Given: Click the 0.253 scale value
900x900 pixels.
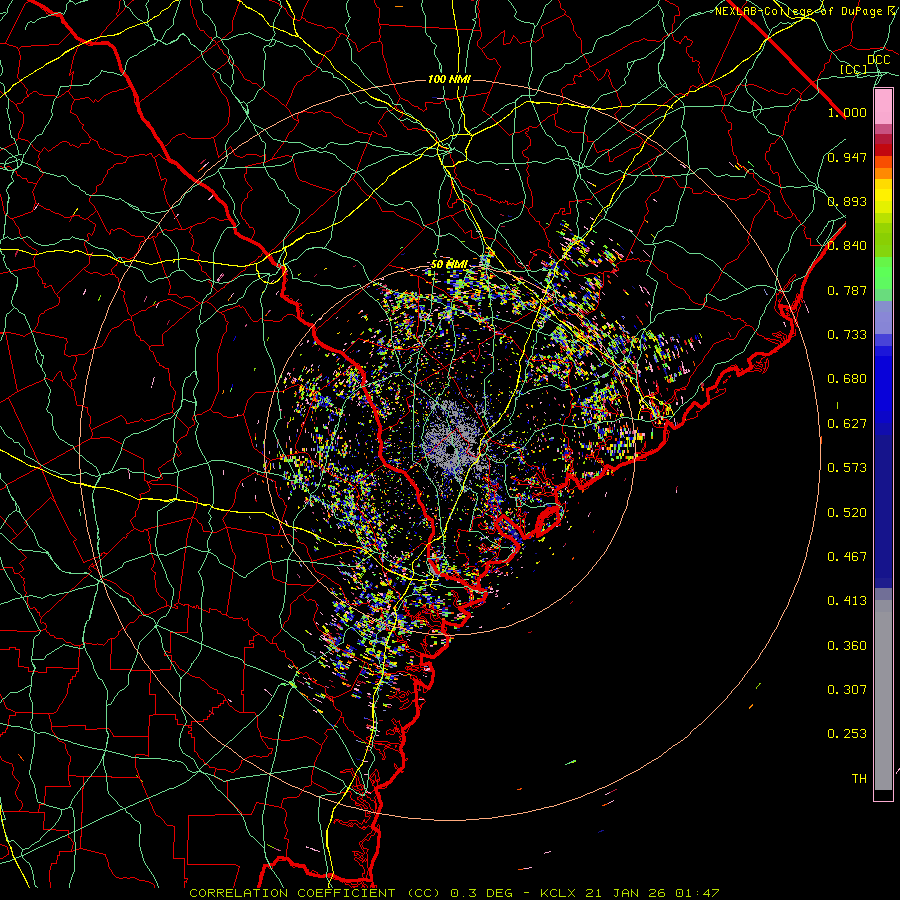Looking at the screenshot, I should tap(847, 734).
